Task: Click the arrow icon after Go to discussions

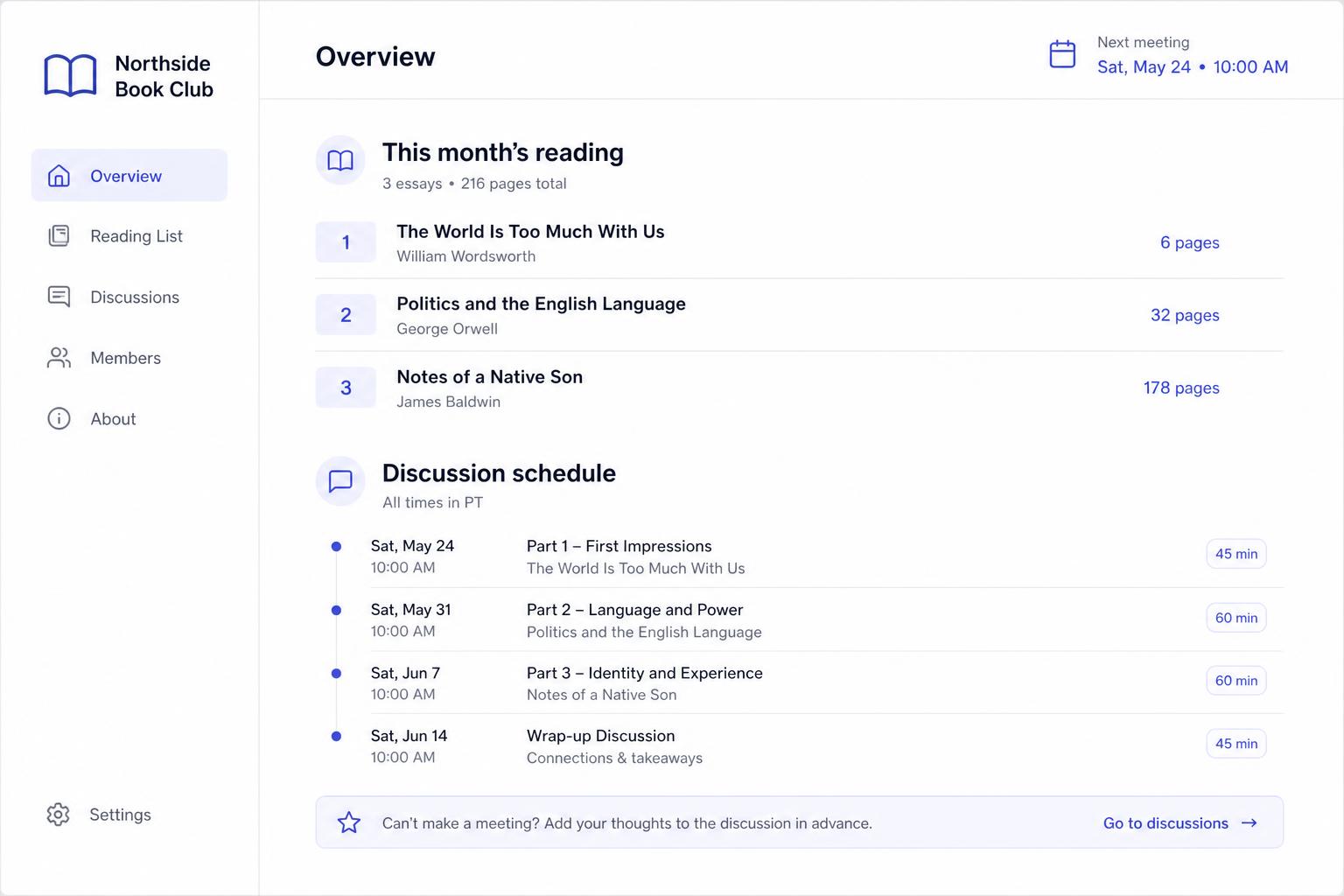Action: [x=1249, y=822]
